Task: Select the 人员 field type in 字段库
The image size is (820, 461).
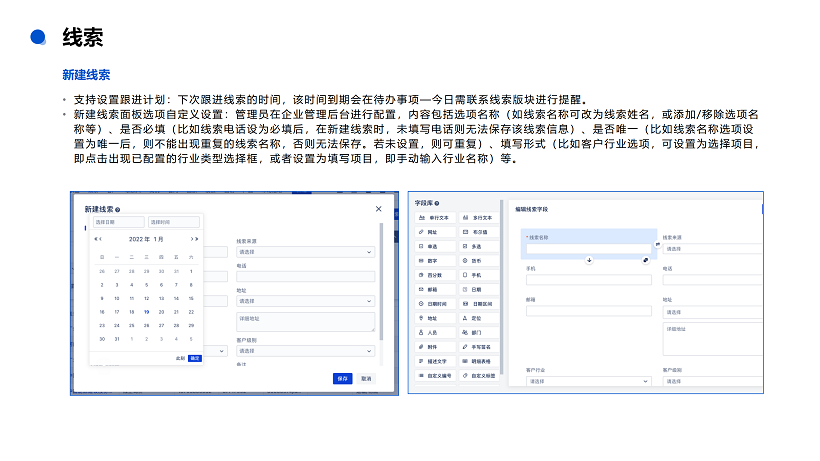Action: click(435, 332)
